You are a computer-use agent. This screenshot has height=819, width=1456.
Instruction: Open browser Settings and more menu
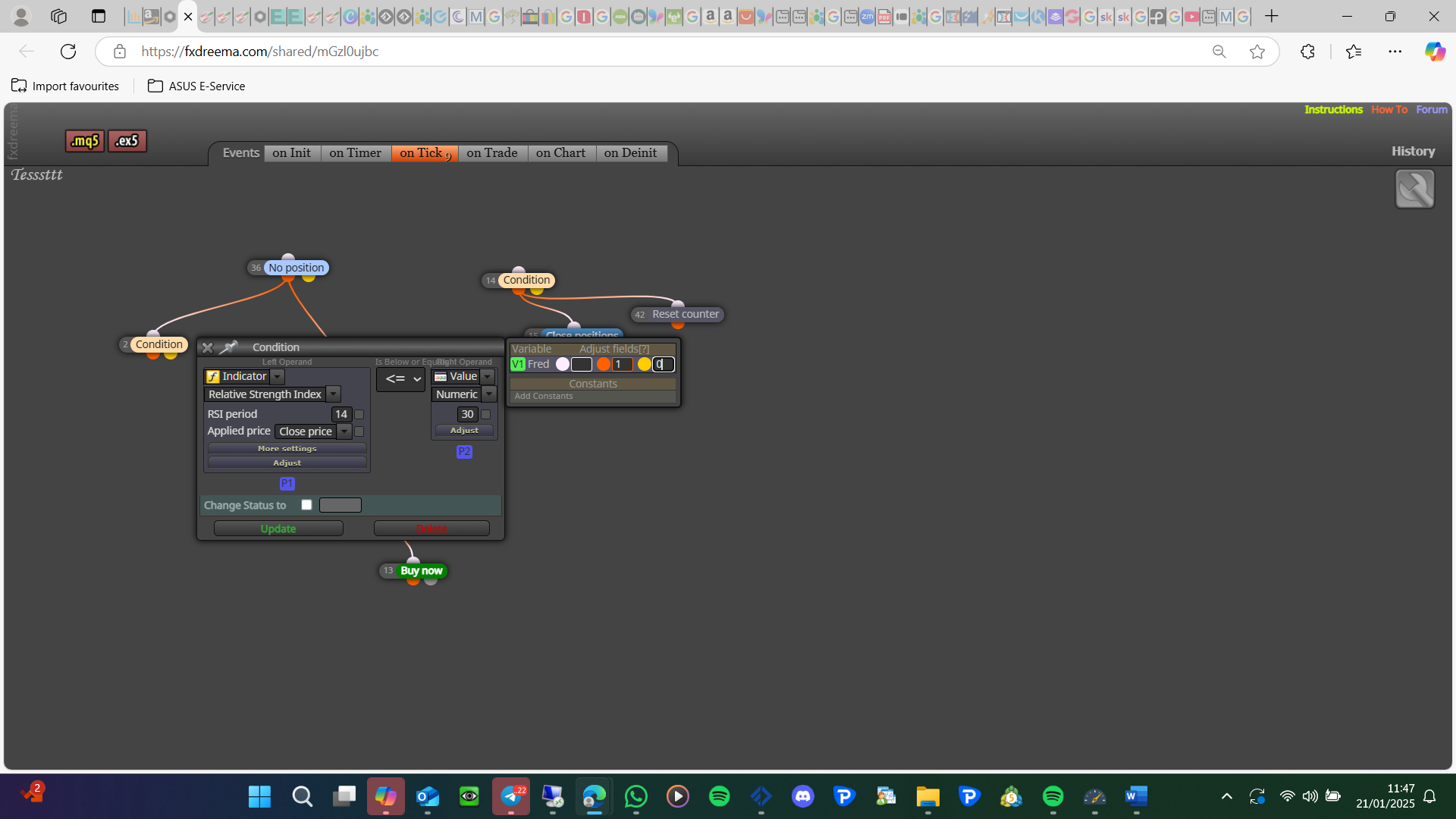(x=1395, y=52)
